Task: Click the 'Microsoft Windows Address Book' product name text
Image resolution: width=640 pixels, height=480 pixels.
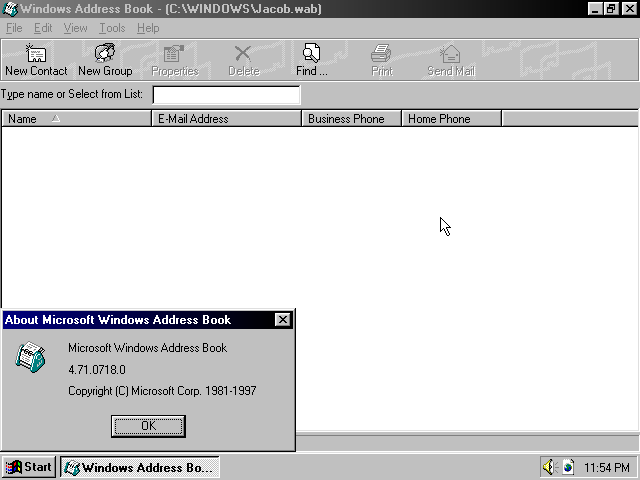Action: (147, 348)
